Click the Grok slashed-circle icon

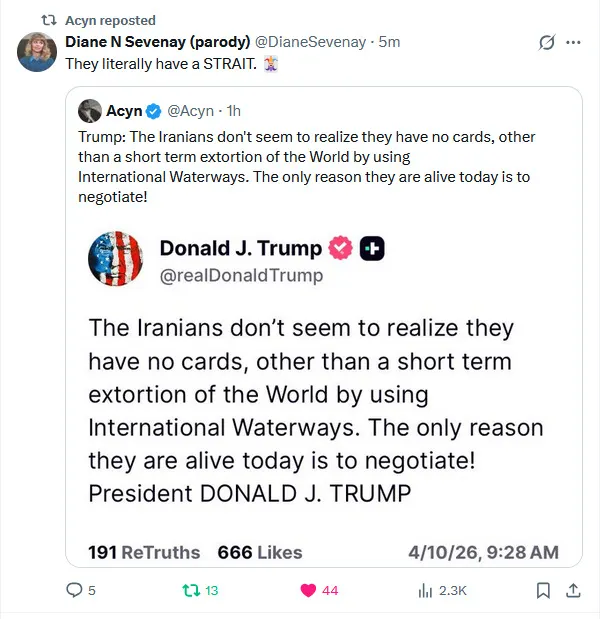547,42
